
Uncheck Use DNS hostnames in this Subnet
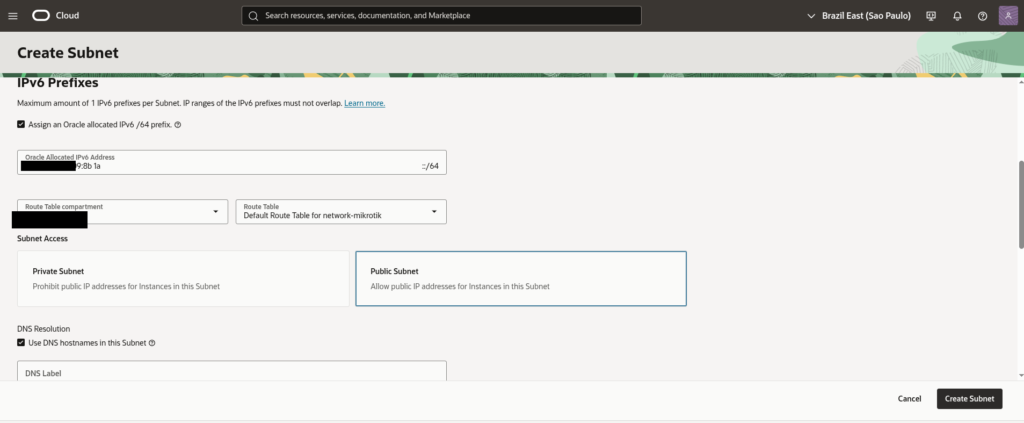click(22, 343)
